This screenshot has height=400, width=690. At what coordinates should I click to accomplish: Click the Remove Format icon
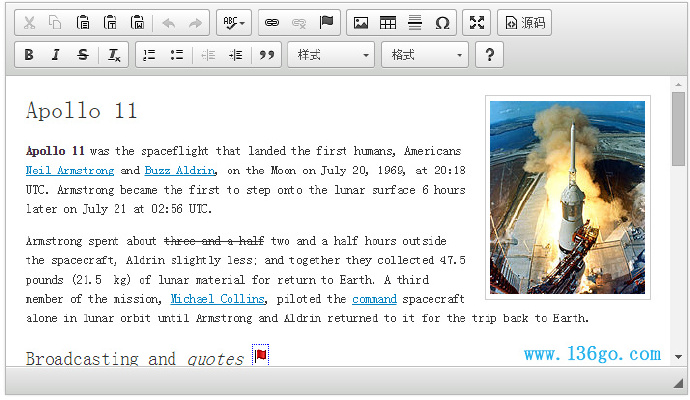click(115, 55)
